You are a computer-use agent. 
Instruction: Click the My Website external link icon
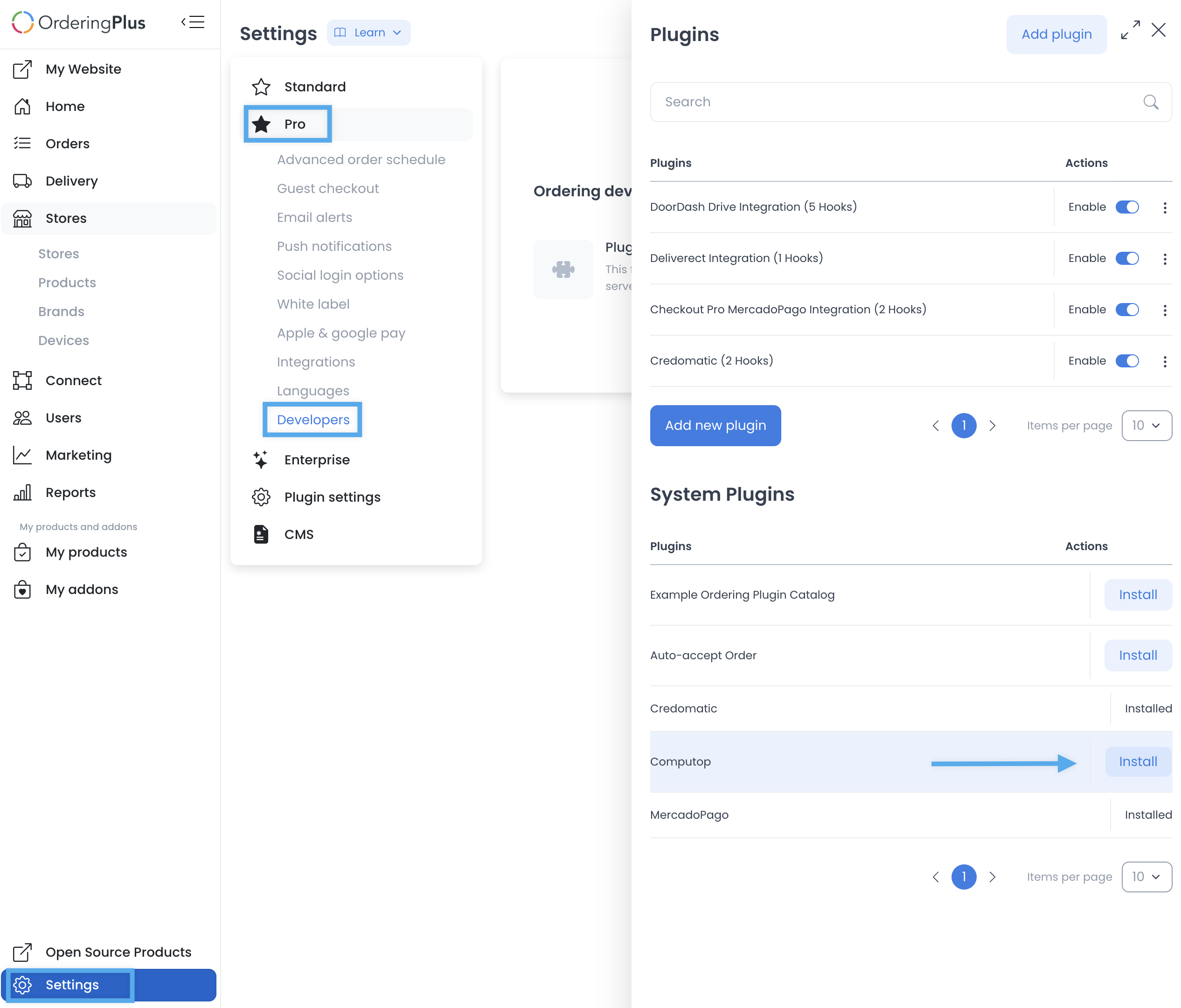(22, 69)
